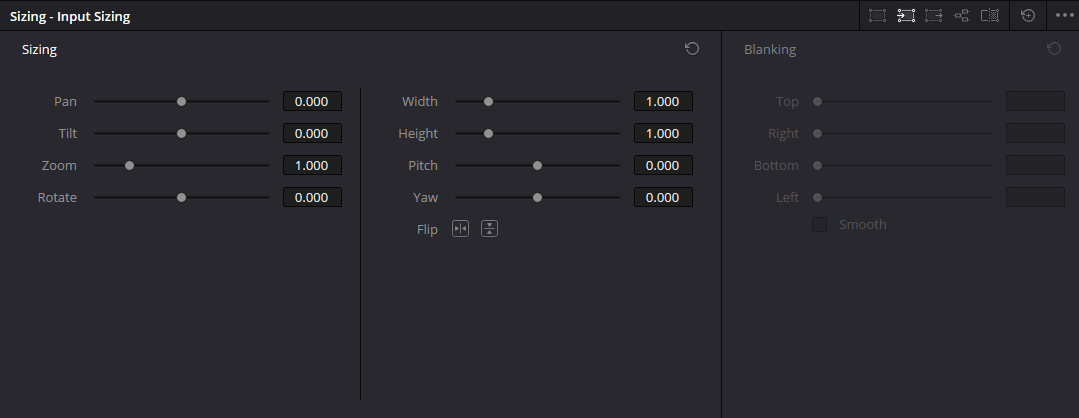Click the Height value field

[x=663, y=134]
